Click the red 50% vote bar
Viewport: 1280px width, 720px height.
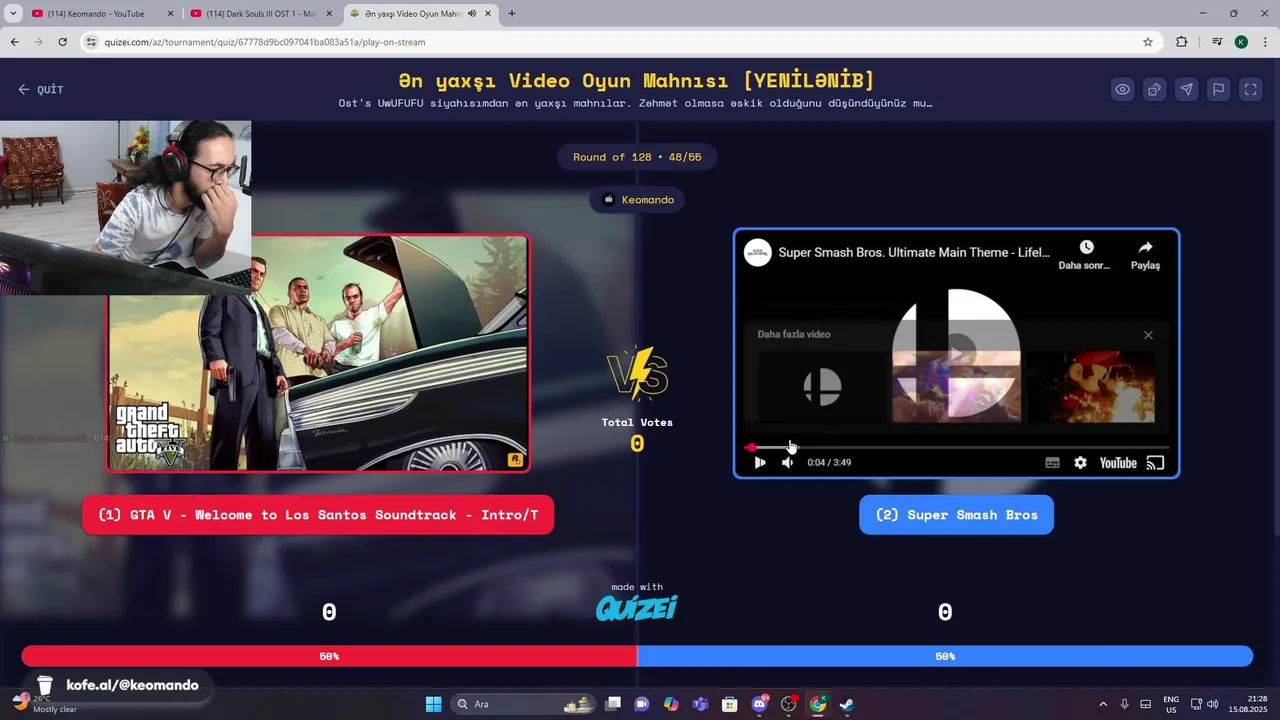coord(329,656)
